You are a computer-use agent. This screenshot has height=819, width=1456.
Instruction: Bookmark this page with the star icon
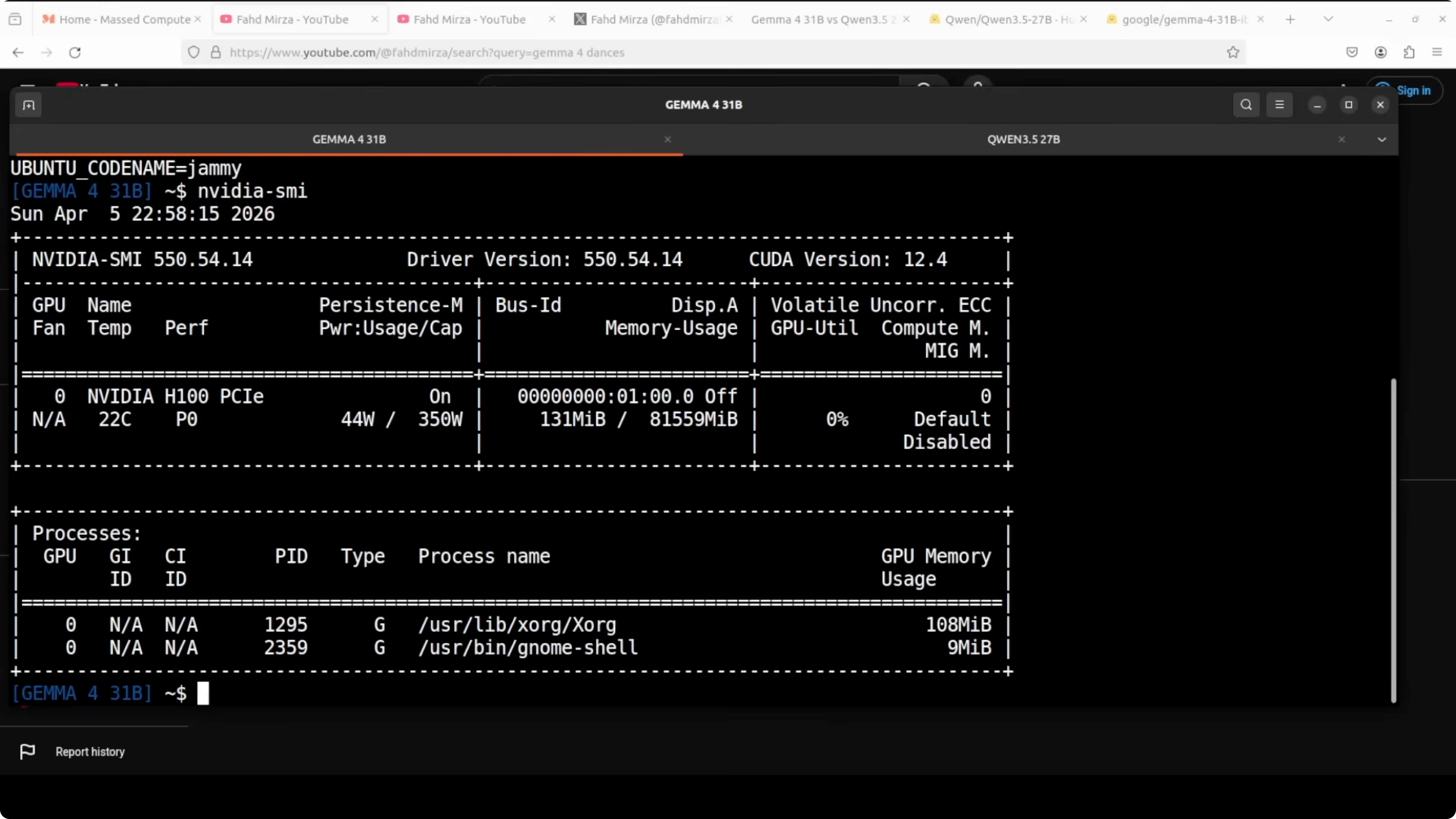[1233, 53]
